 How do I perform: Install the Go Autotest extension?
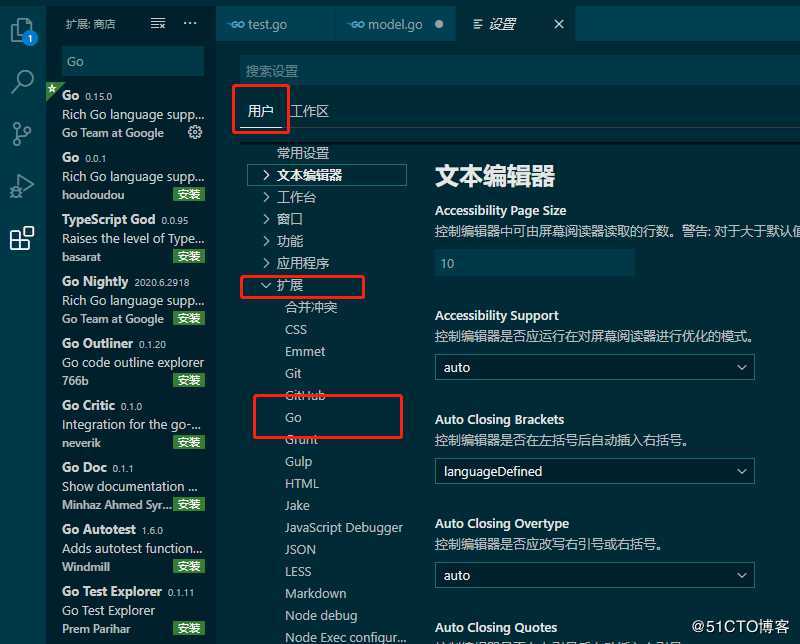[x=189, y=566]
